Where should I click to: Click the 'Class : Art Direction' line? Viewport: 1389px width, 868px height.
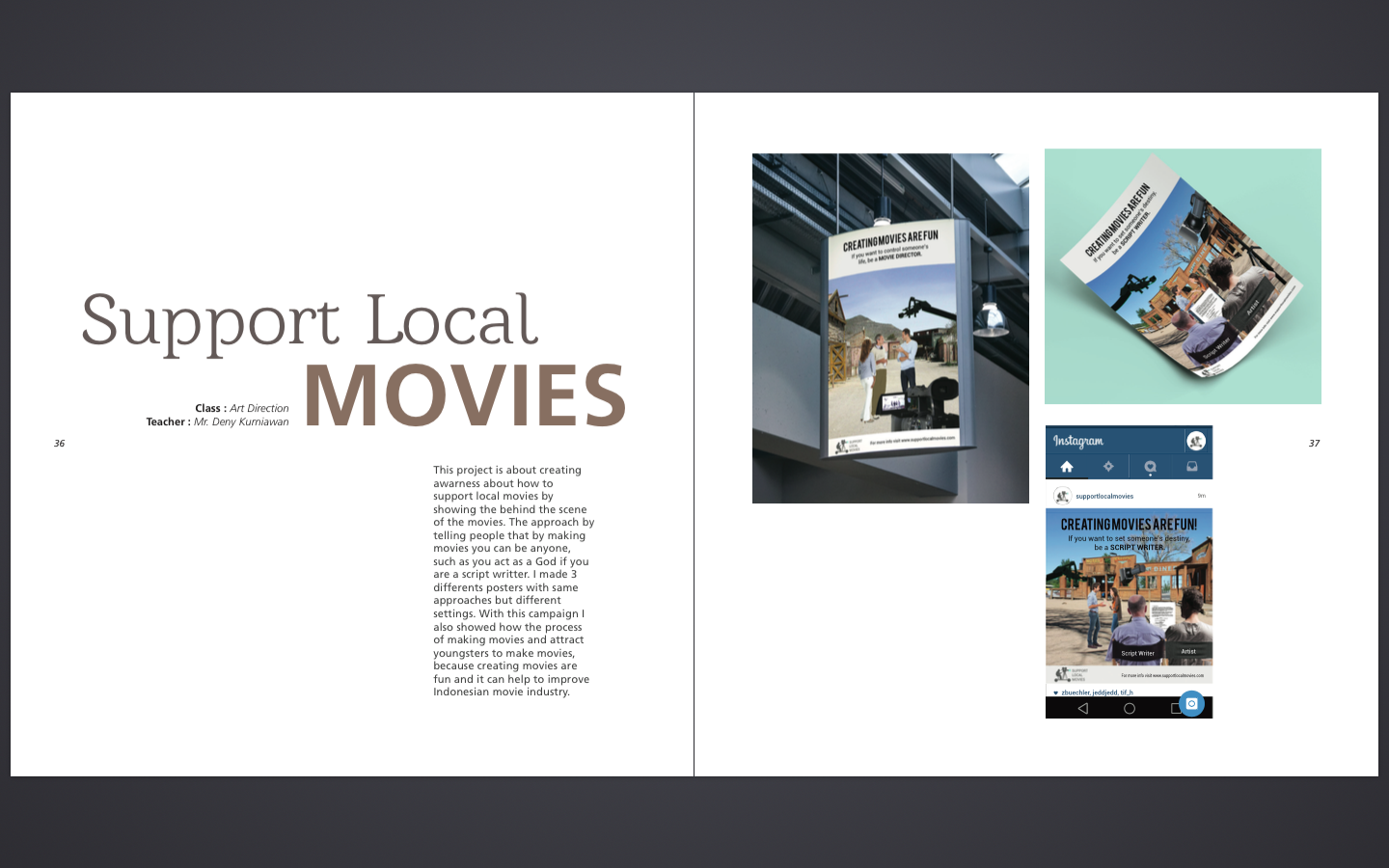(x=241, y=408)
